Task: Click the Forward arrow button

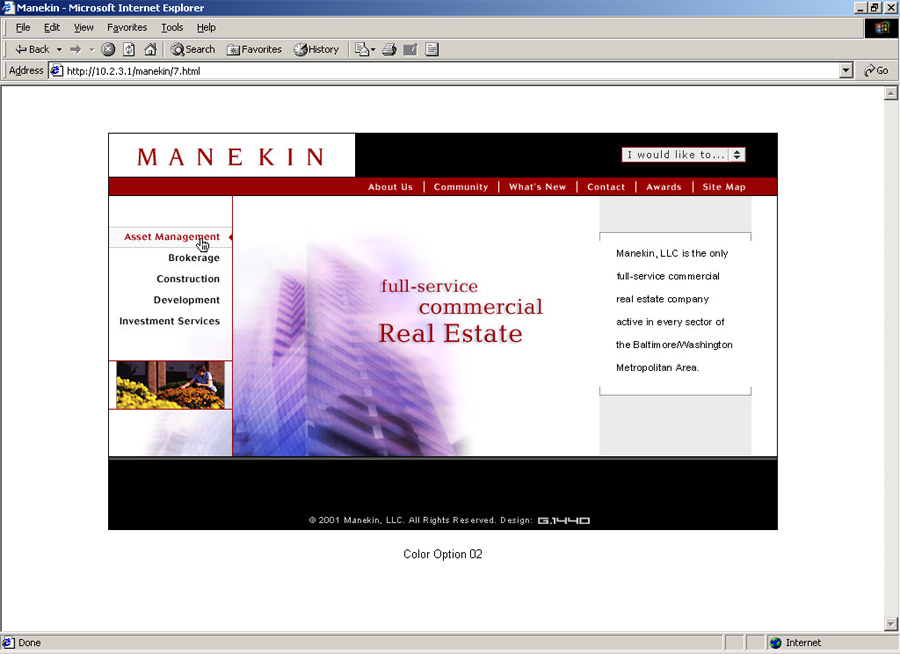Action: (x=75, y=49)
